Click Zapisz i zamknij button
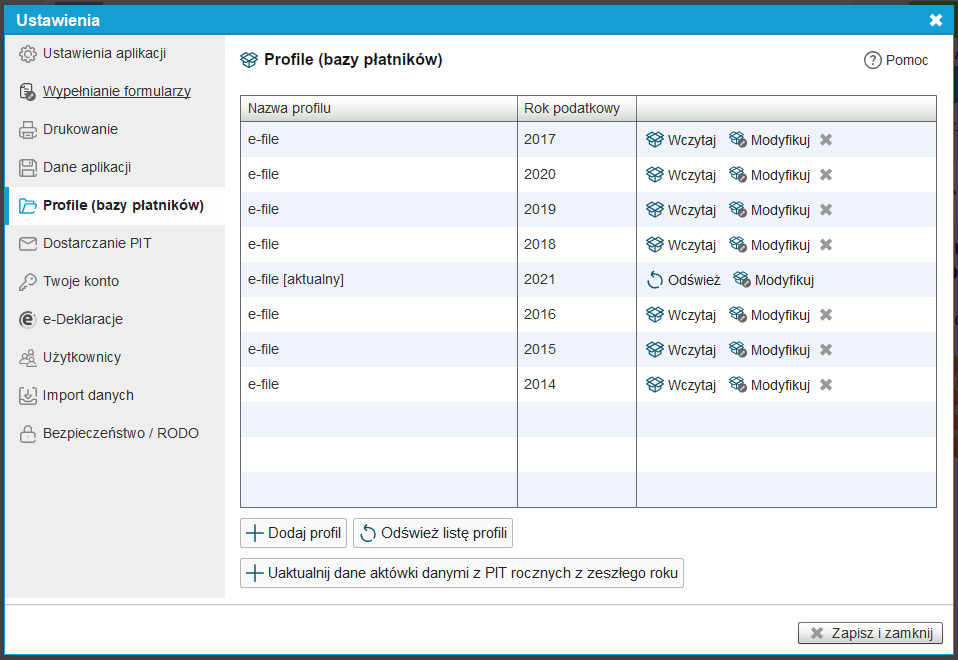 pyautogui.click(x=870, y=633)
